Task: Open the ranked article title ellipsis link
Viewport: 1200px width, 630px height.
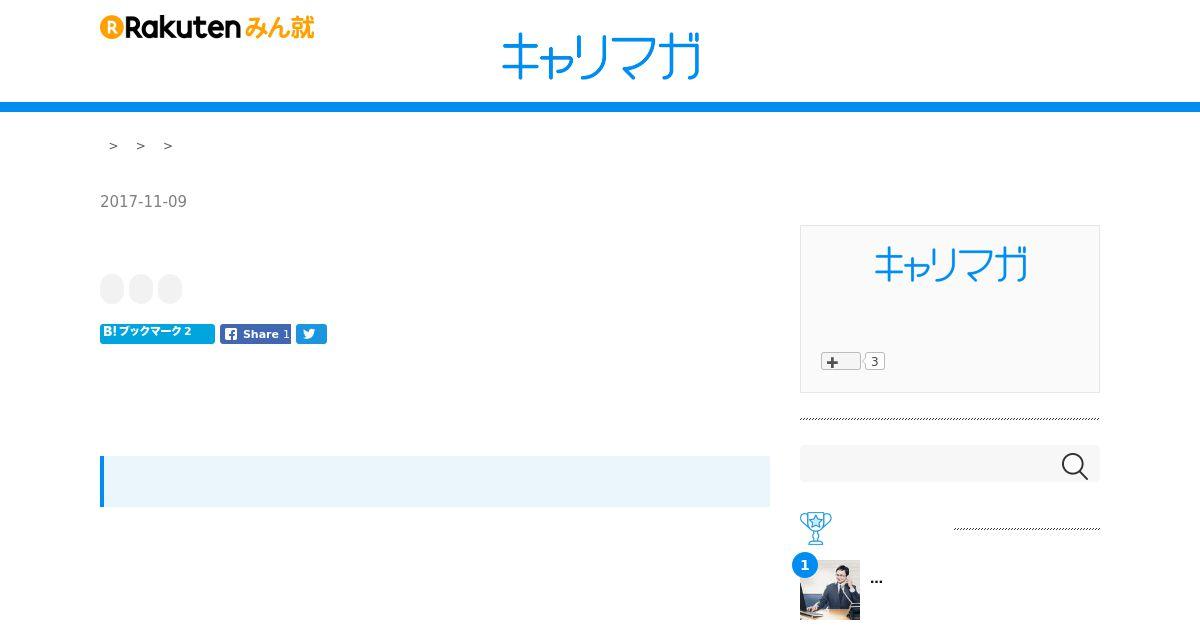Action: (x=876, y=580)
